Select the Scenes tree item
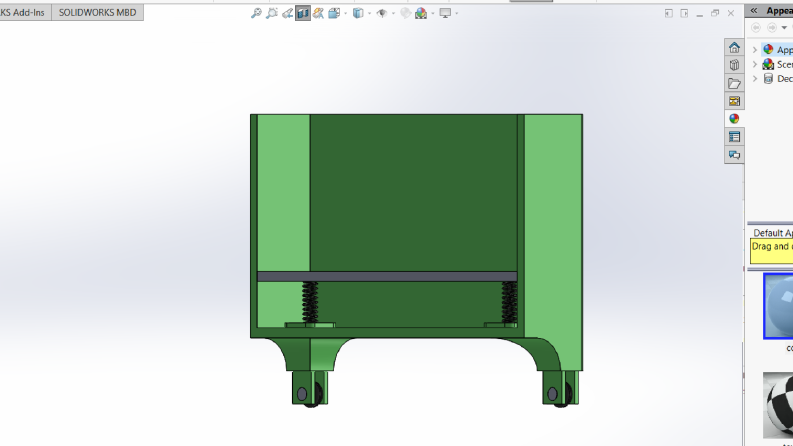This screenshot has height=446, width=793. pos(778,64)
